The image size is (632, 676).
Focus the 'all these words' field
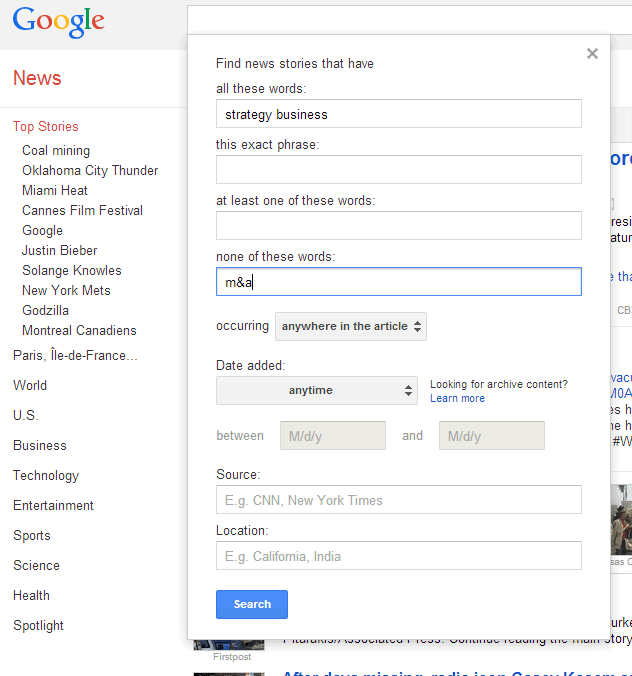tap(399, 114)
